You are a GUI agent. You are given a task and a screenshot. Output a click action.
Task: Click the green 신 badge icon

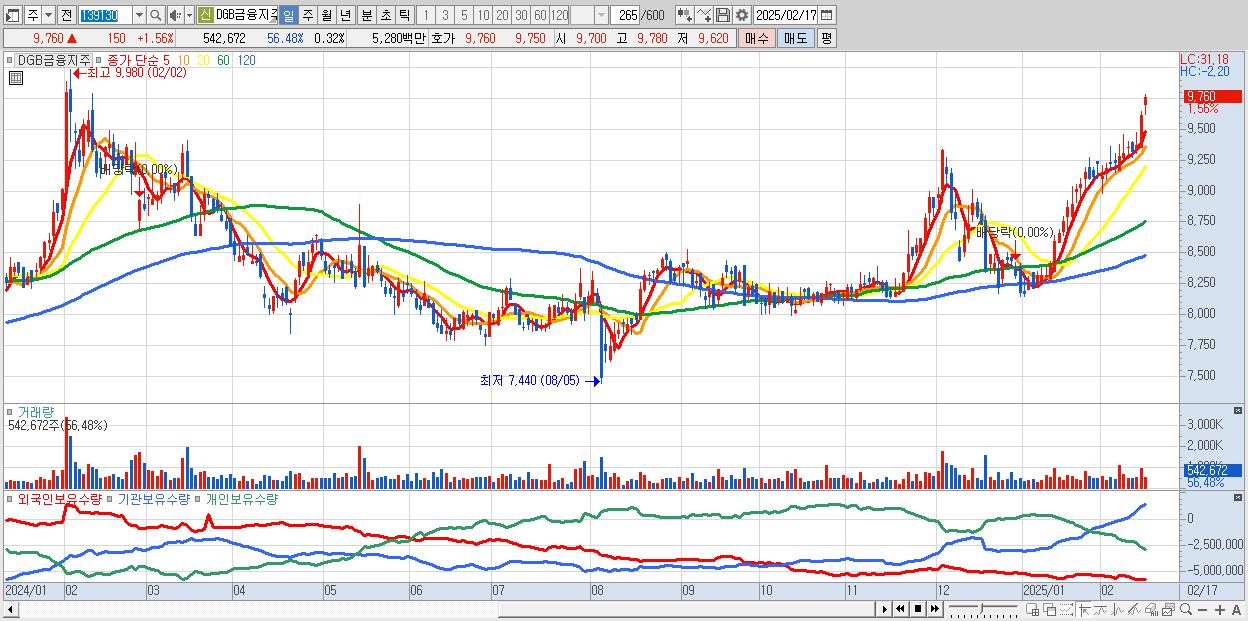click(x=206, y=15)
